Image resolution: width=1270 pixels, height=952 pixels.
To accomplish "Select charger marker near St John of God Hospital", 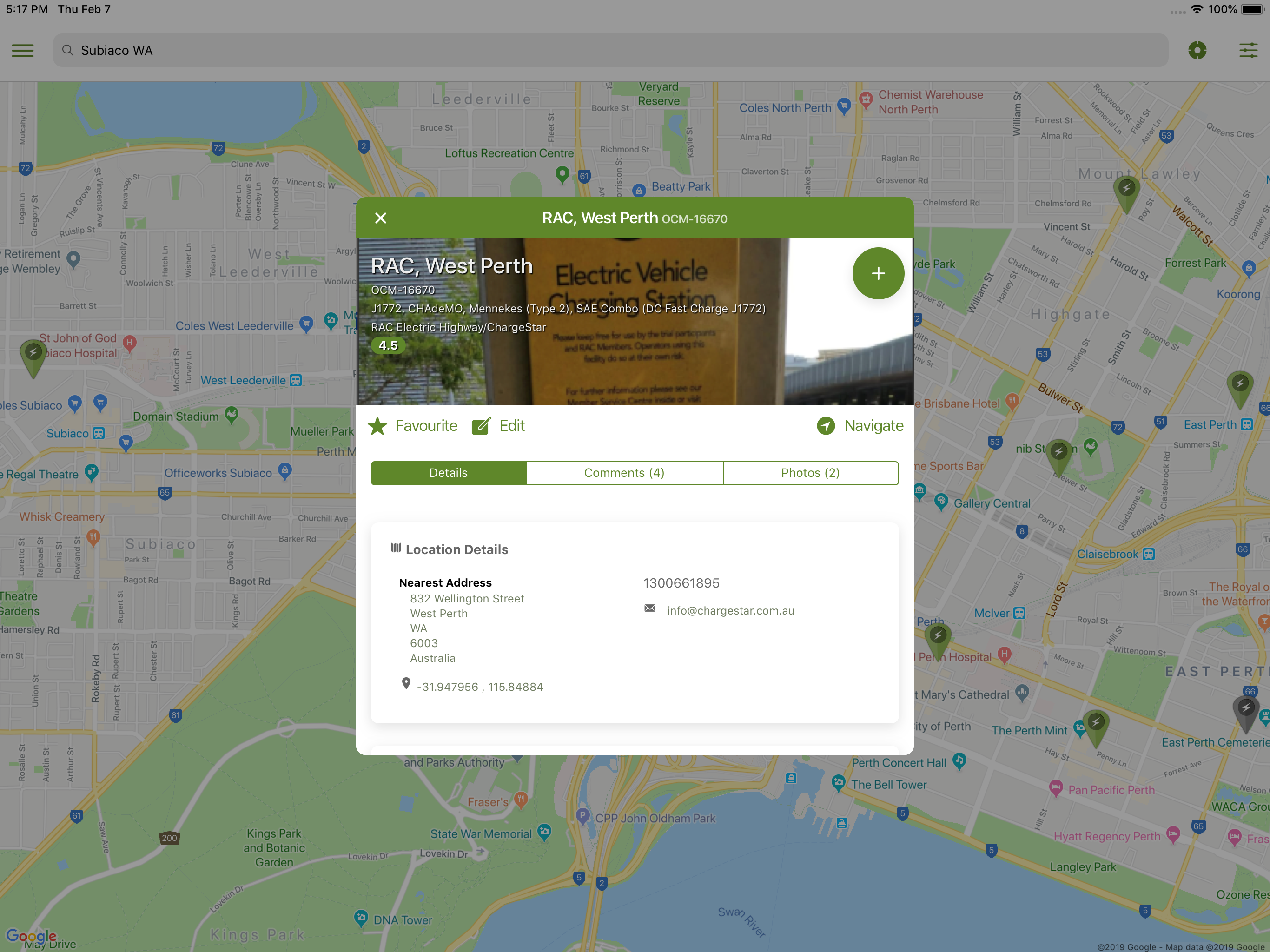I will point(33,355).
